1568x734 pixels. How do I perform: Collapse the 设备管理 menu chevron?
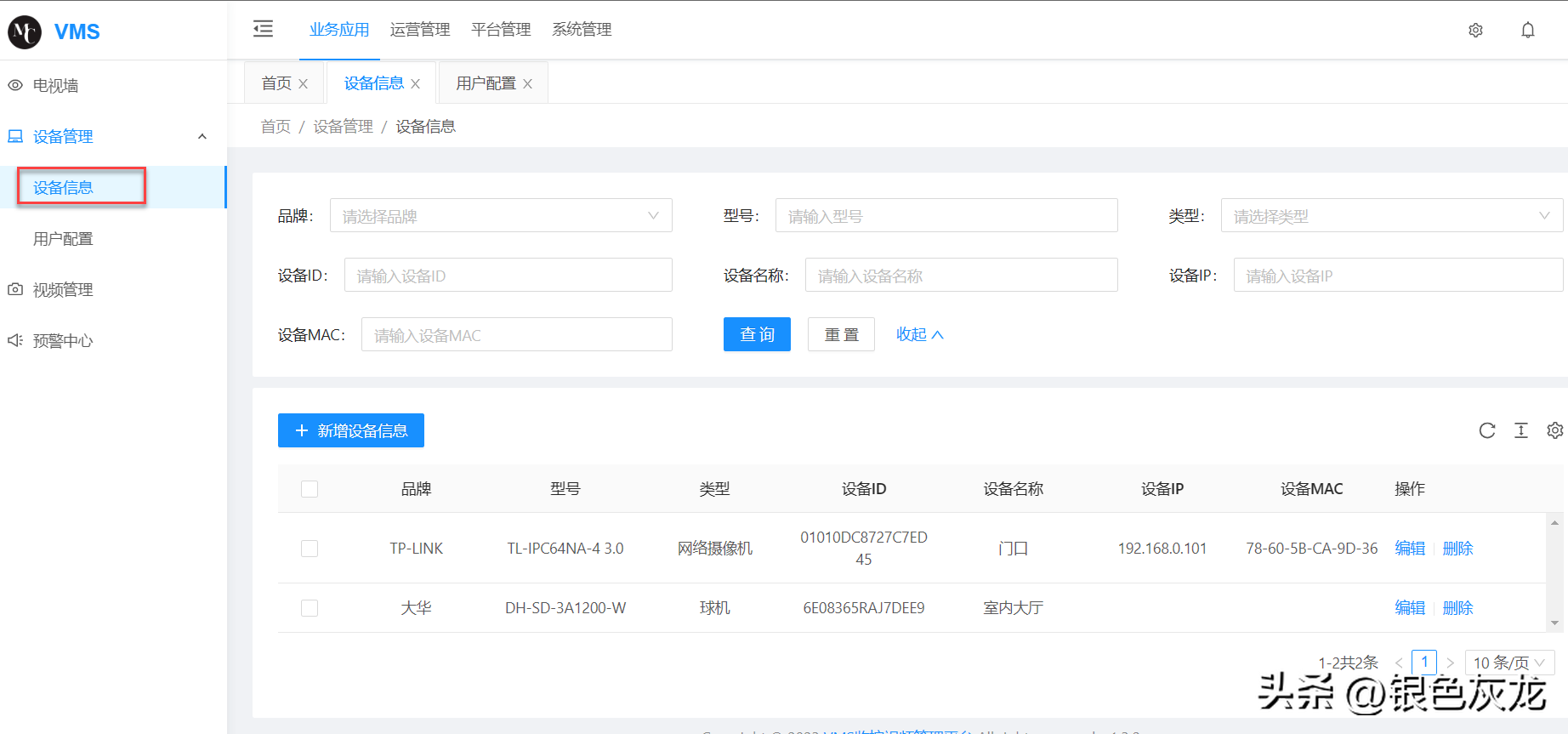pyautogui.click(x=202, y=136)
